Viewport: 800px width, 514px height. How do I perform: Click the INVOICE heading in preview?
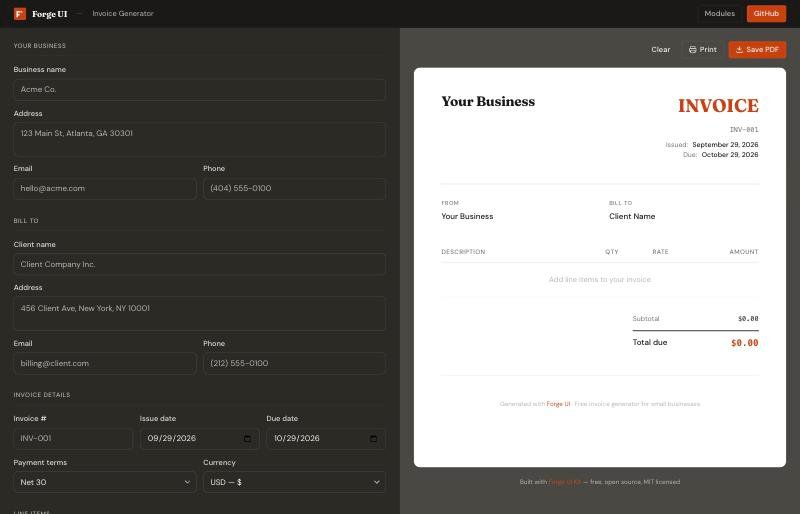pyautogui.click(x=718, y=106)
